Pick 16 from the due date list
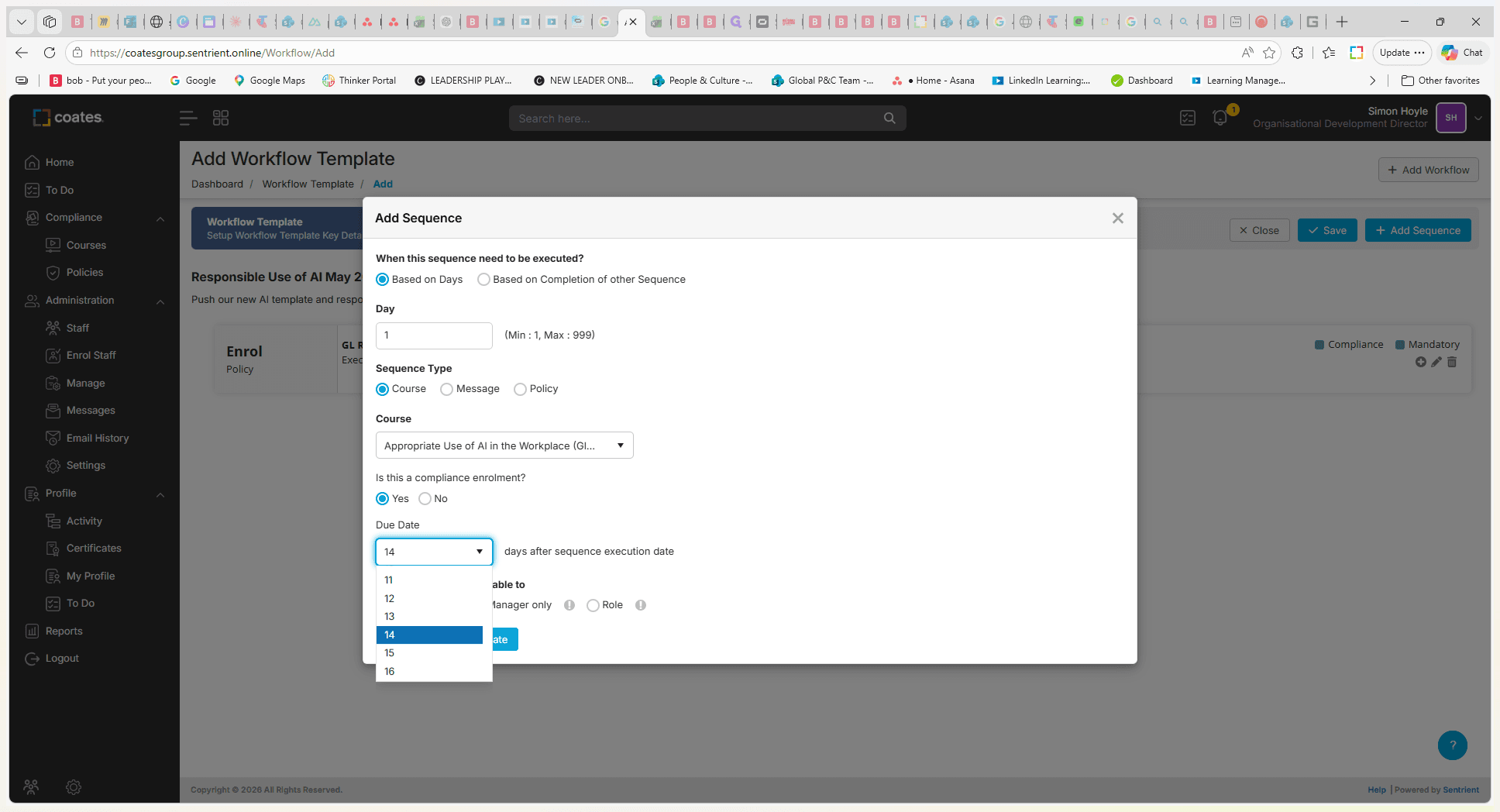This screenshot has width=1500, height=812. coord(429,672)
